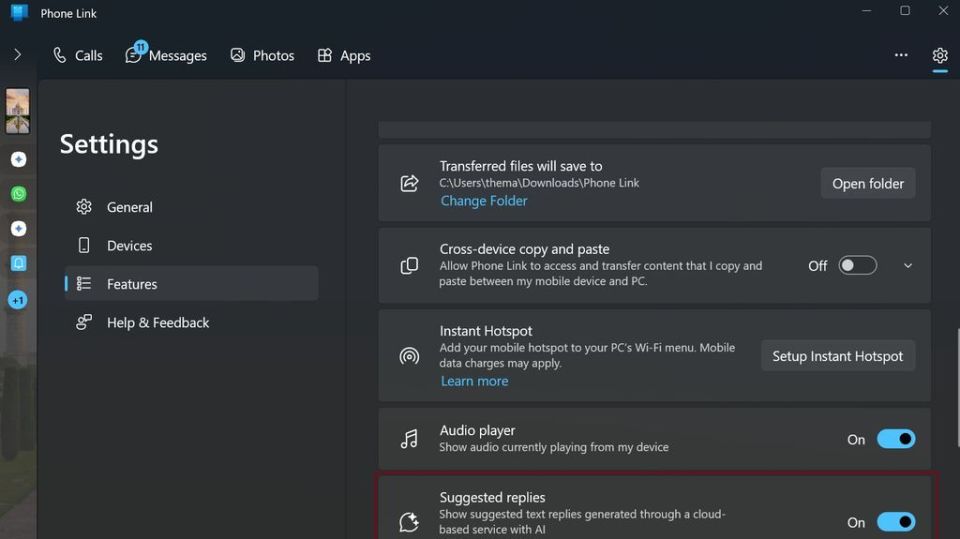Click the Suggested replies chat icon
Image resolution: width=960 pixels, height=539 pixels.
point(409,521)
